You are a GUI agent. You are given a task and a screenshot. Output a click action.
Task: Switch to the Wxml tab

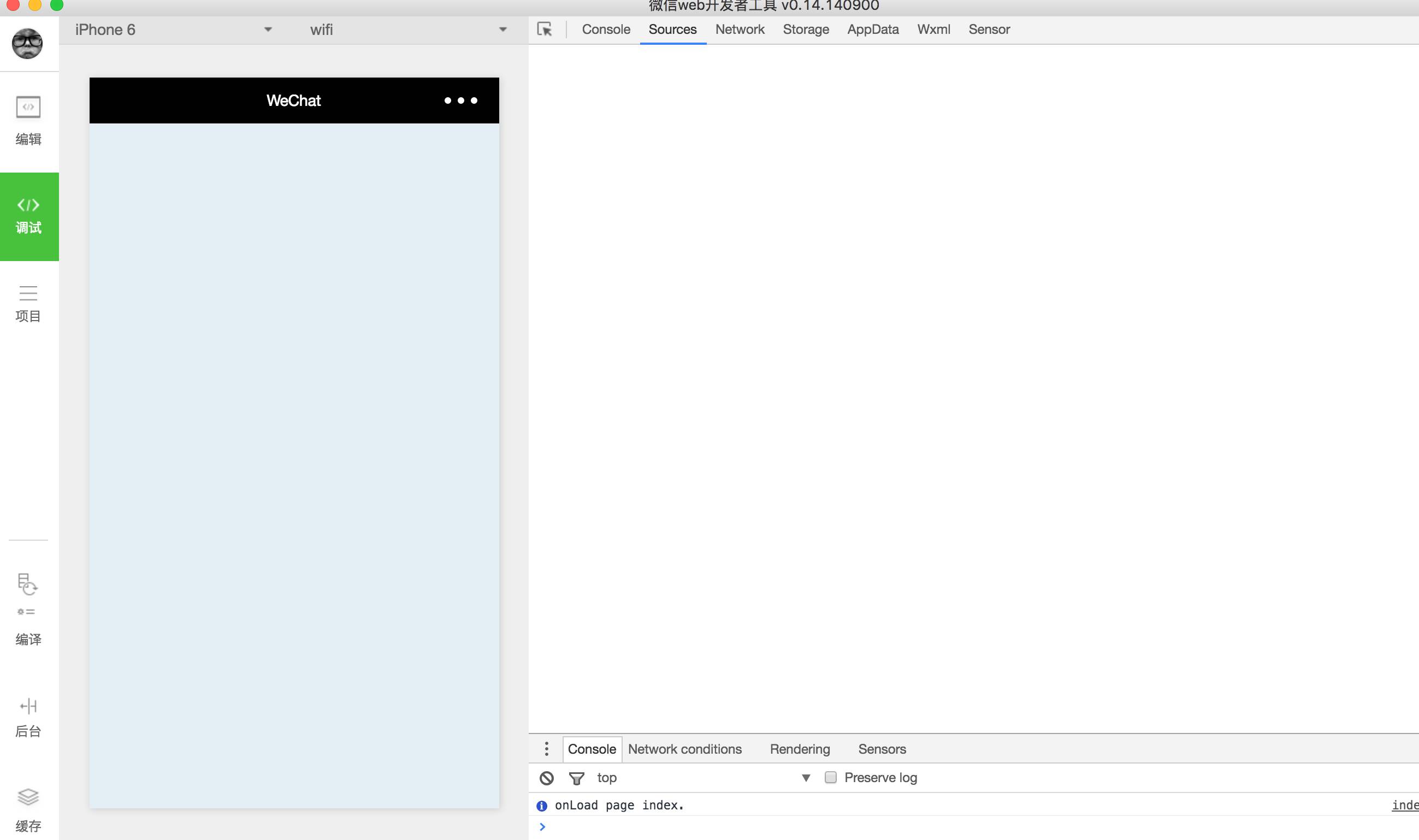[x=933, y=29]
